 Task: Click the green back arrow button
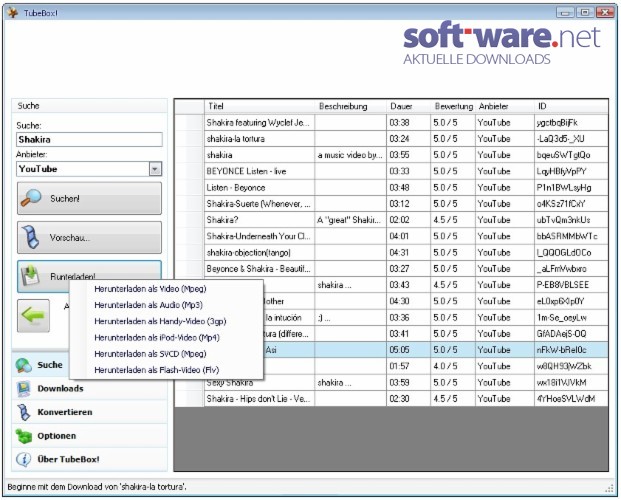(x=33, y=316)
